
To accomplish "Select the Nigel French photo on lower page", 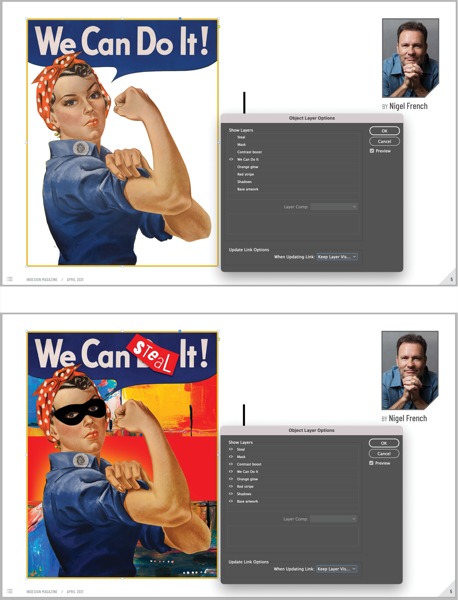I will pos(410,370).
